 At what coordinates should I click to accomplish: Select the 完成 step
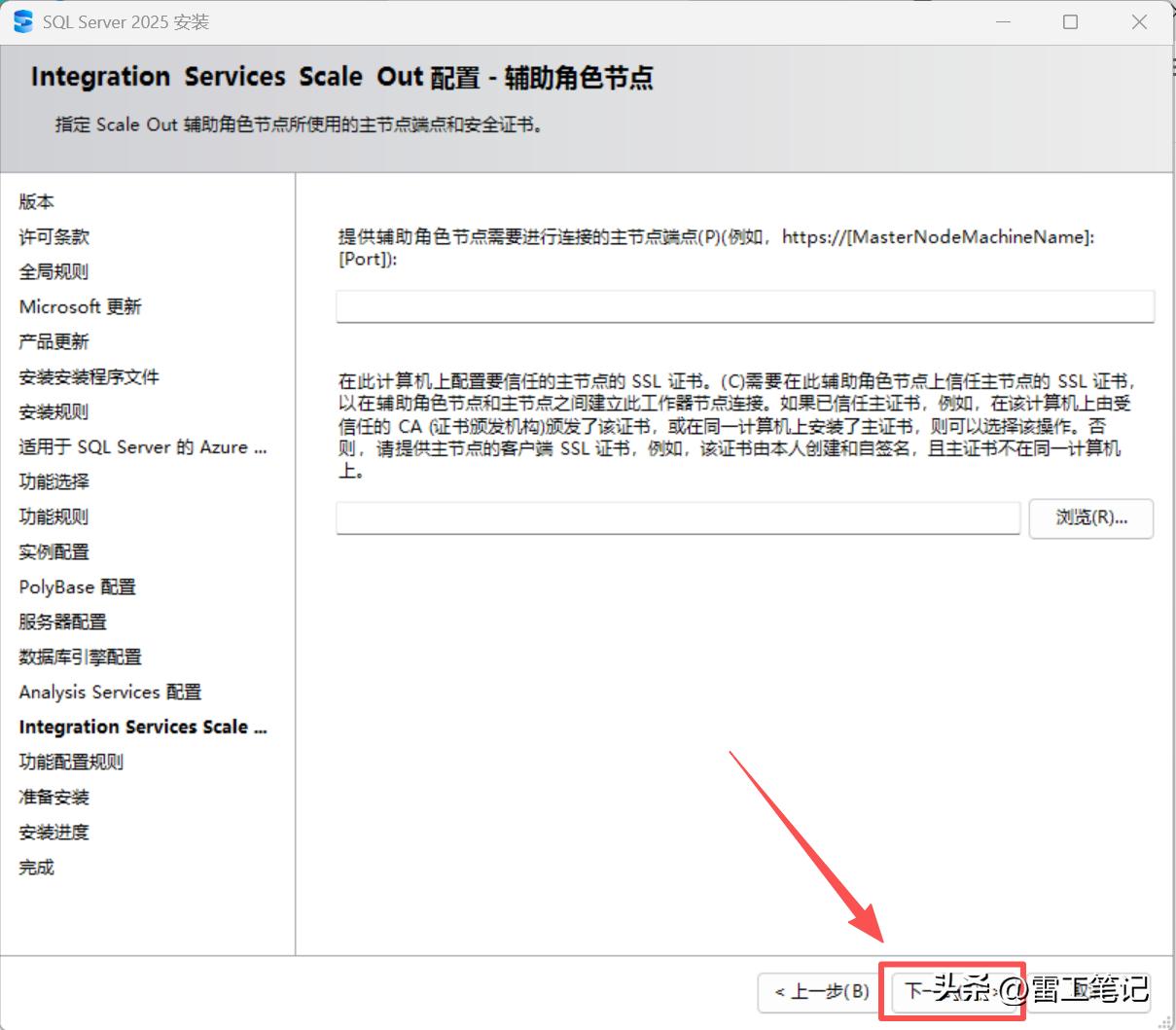[37, 867]
